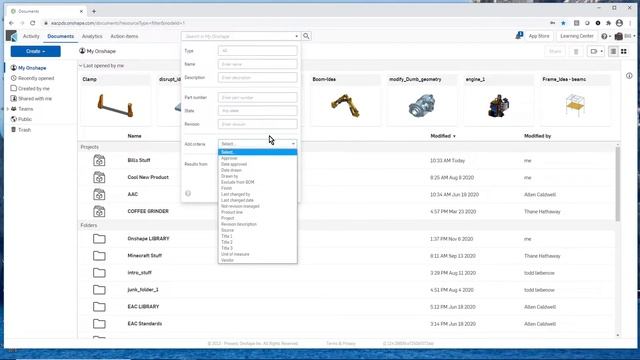This screenshot has height=360, width=640.
Task: Show Created by me documents
Action: click(x=33, y=88)
